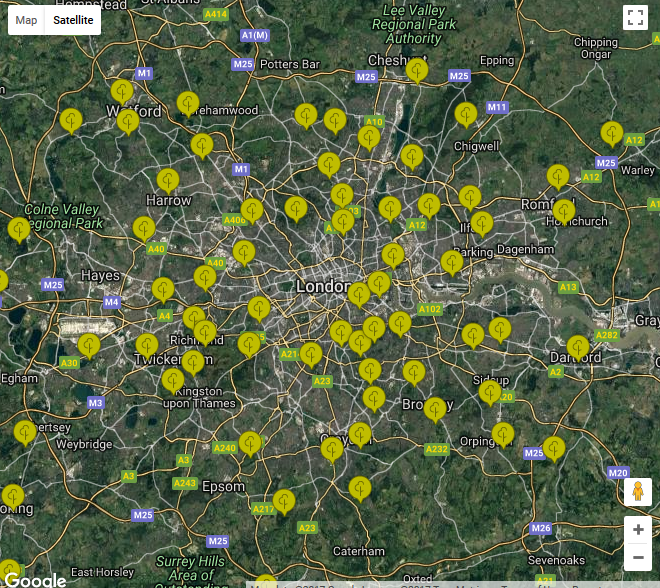Click the A232 road shield
Screen dimensions: 660x588
437,449
